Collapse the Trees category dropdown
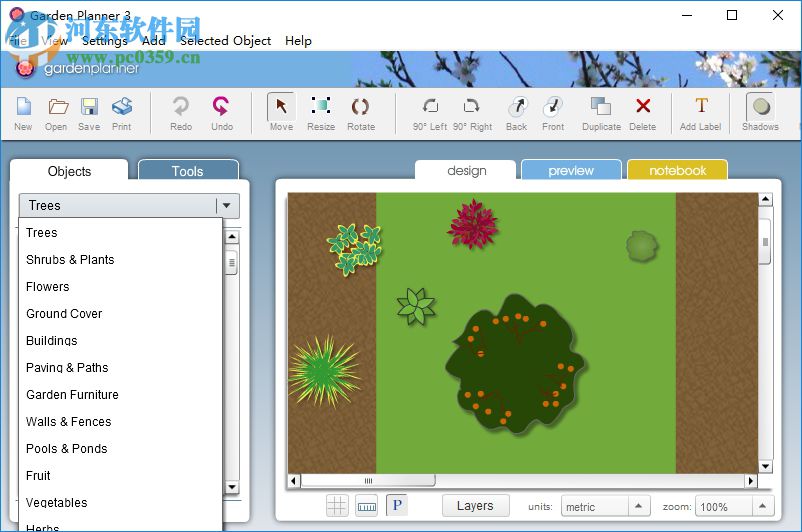This screenshot has width=802, height=532. click(227, 206)
